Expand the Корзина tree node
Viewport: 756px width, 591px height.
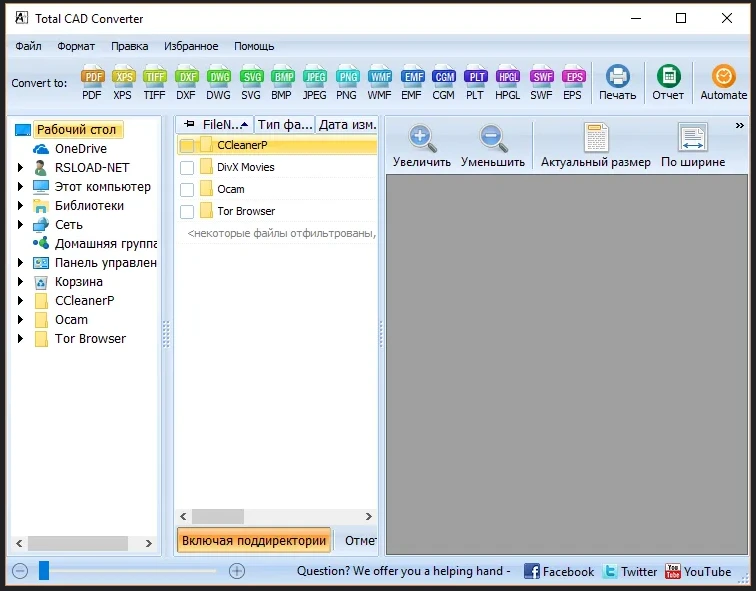pyautogui.click(x=20, y=282)
